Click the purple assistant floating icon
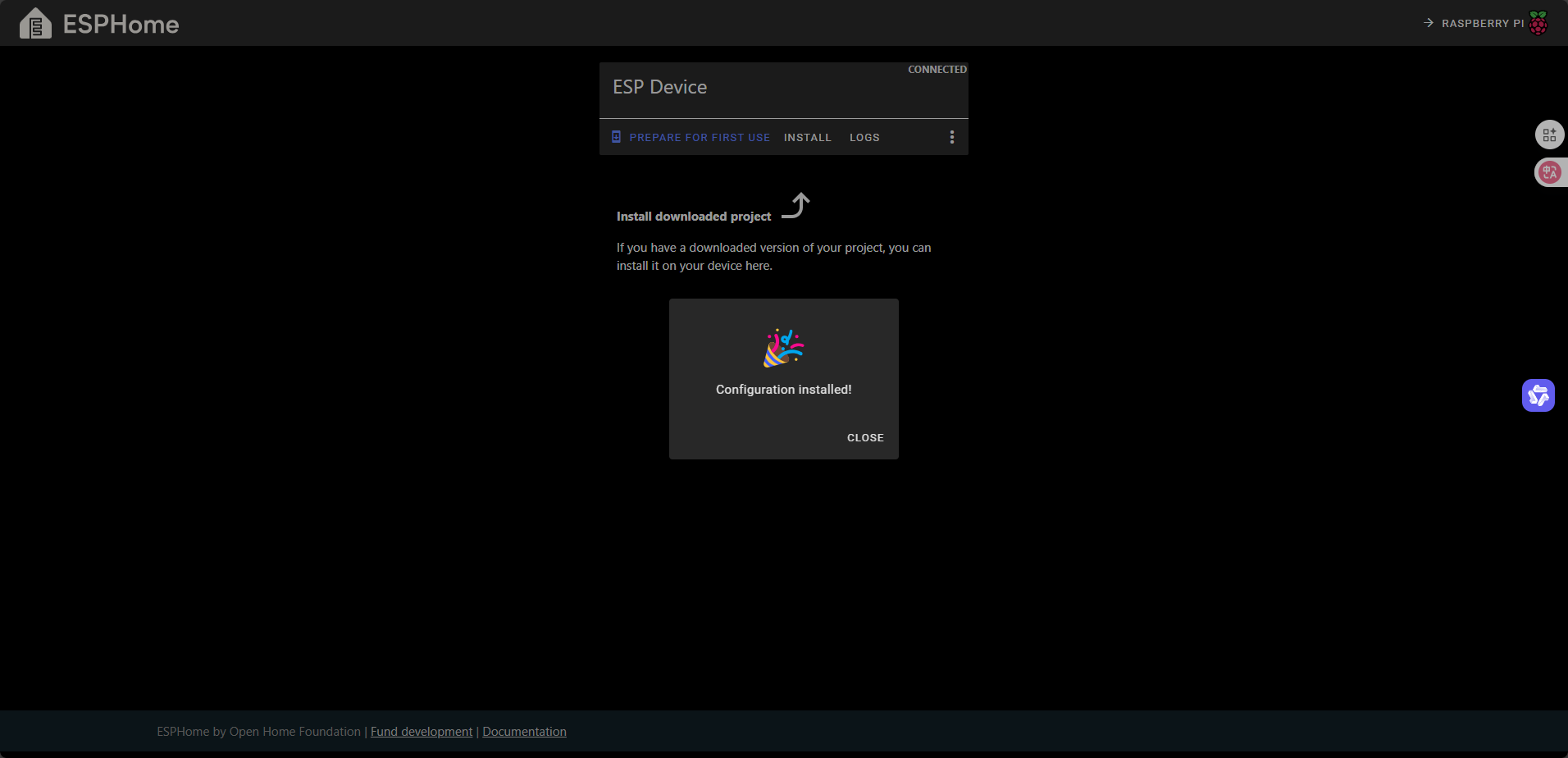Screen dimensions: 1568x758 [1538, 395]
